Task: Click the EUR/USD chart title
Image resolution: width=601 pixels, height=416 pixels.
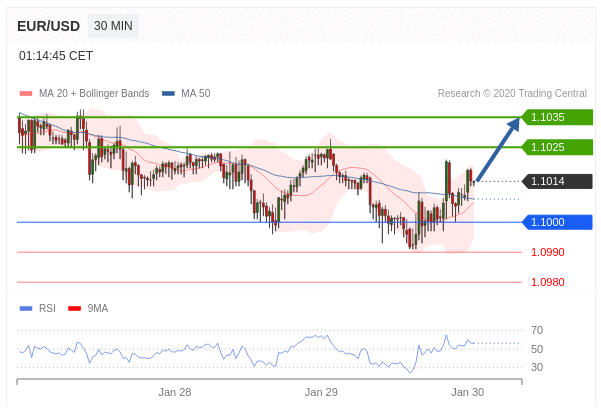Action: [49, 26]
